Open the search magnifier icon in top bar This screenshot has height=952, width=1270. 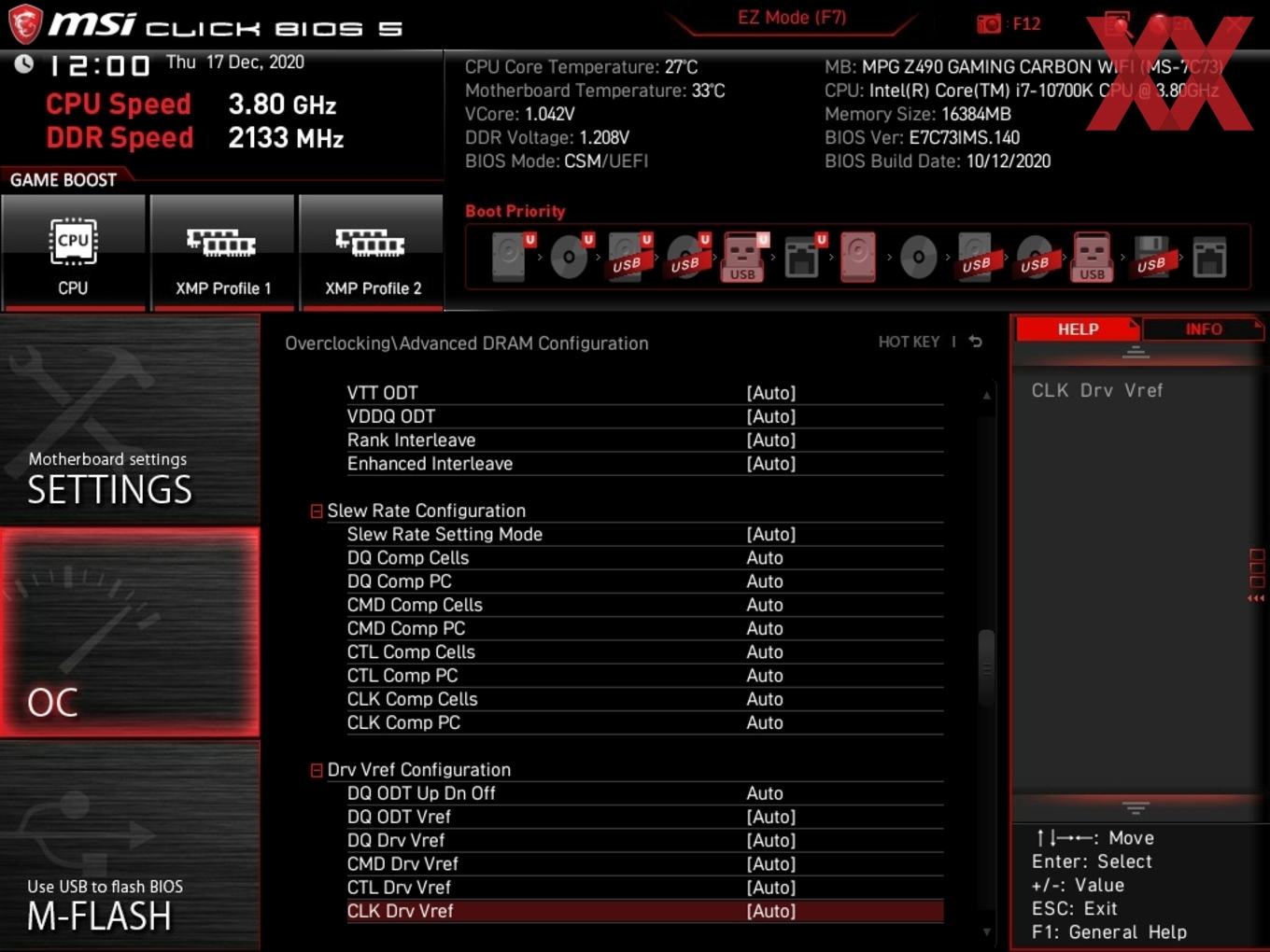[1117, 24]
